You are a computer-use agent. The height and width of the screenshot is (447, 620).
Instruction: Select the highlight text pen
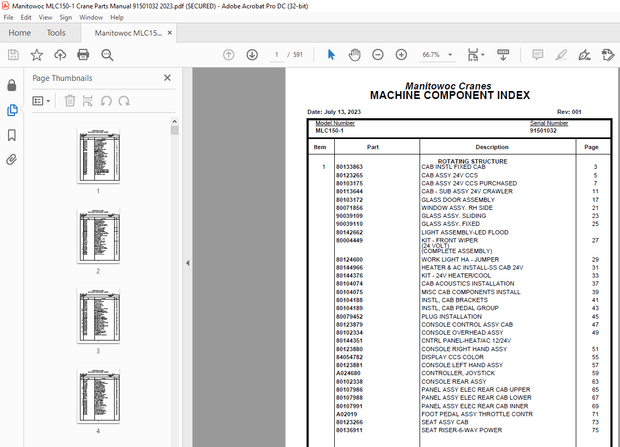click(561, 55)
